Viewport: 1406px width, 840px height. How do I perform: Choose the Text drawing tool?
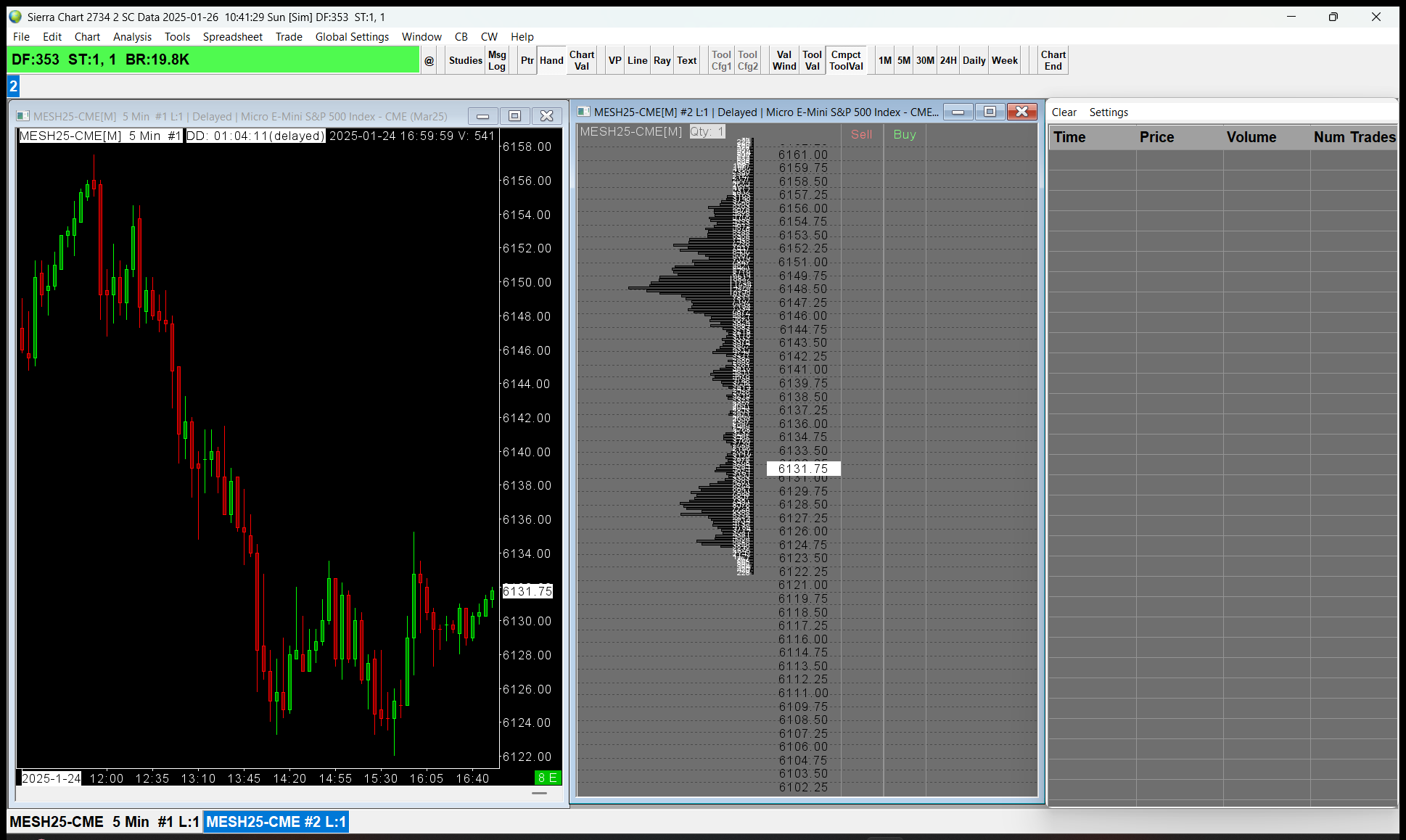[x=686, y=60]
